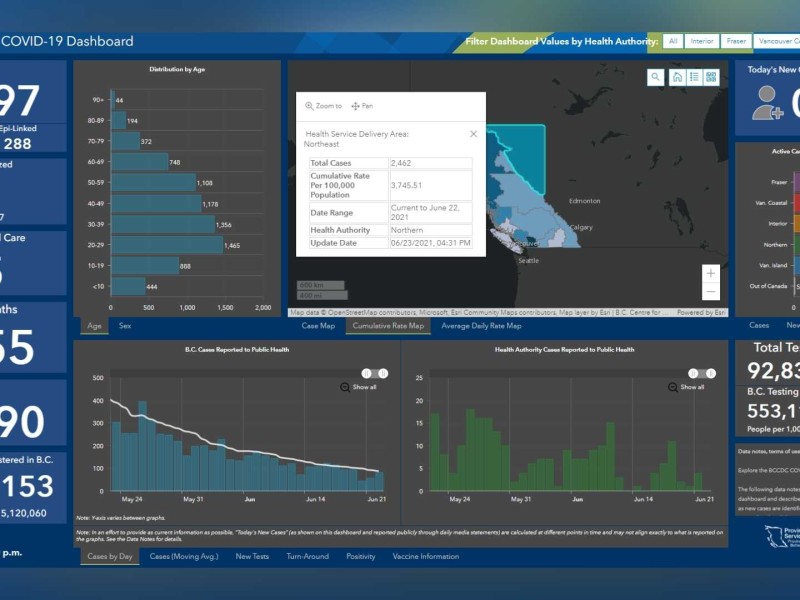Screen dimensions: 800x600
Task: Zoom in on the map
Action: 710,272
